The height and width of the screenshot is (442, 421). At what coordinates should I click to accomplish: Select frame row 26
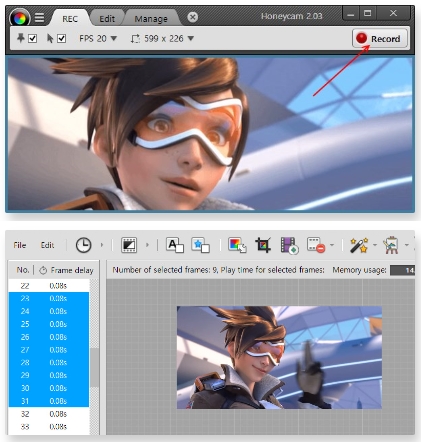point(49,337)
